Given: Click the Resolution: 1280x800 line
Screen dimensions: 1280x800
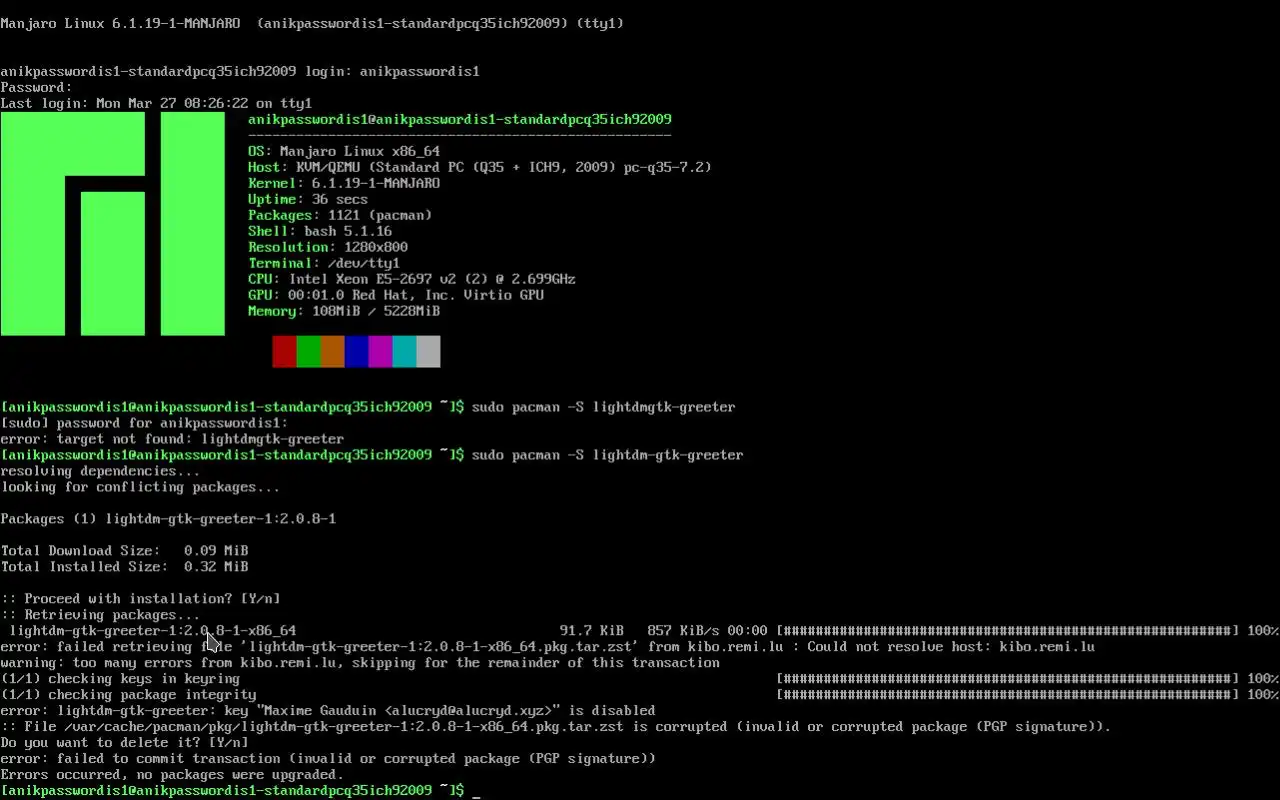Looking at the screenshot, I should coord(328,247).
